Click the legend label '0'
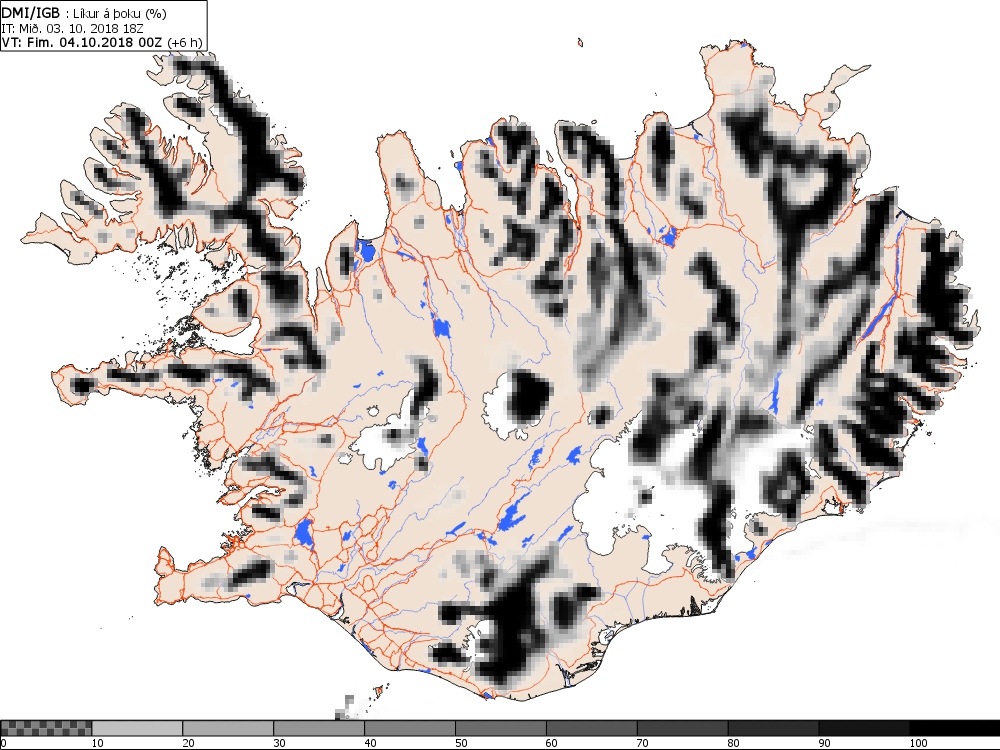The height and width of the screenshot is (750, 1000). pyautogui.click(x=3, y=742)
